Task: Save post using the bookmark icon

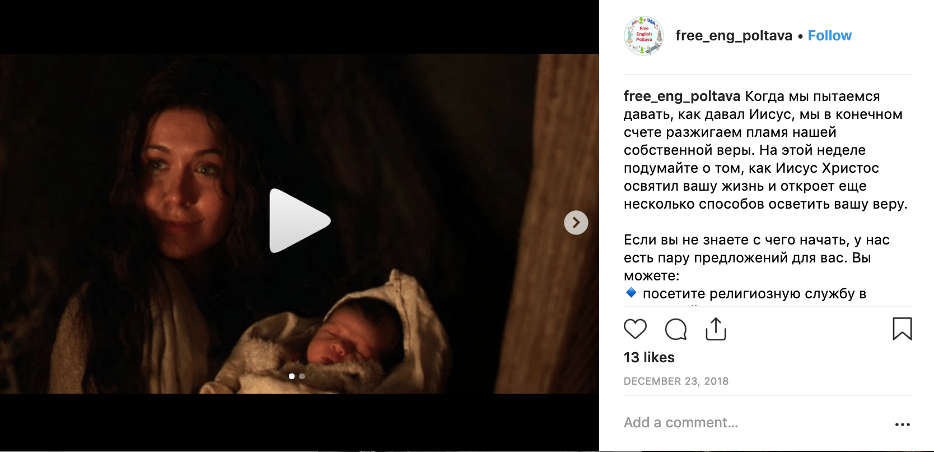Action: 902,329
